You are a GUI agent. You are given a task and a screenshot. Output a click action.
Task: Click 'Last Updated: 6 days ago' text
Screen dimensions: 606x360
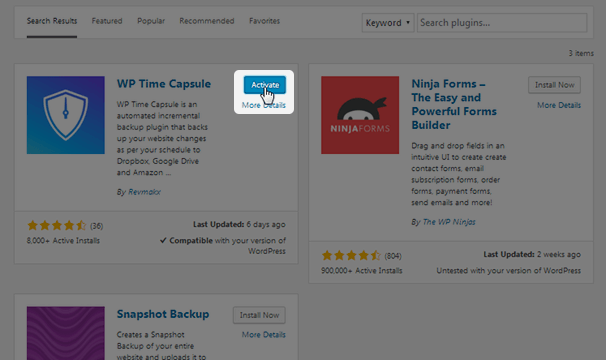pyautogui.click(x=239, y=224)
